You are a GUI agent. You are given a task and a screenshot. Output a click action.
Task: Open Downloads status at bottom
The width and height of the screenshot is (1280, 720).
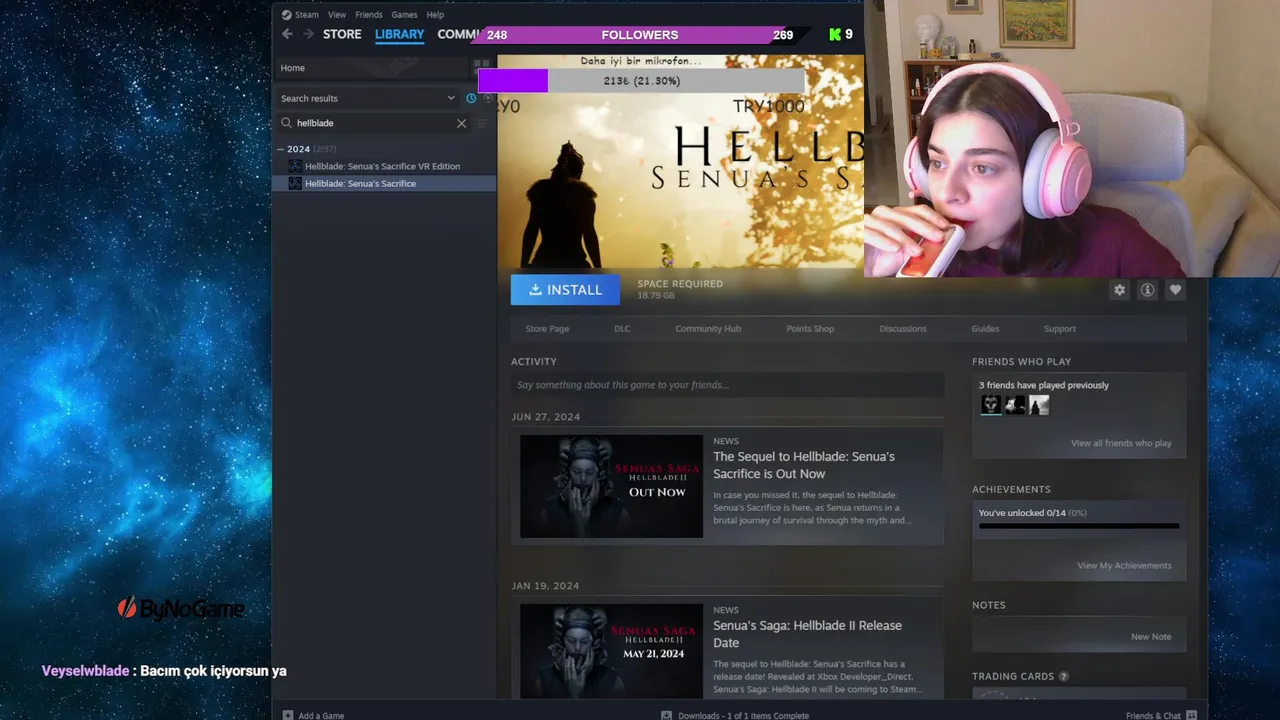(735, 715)
